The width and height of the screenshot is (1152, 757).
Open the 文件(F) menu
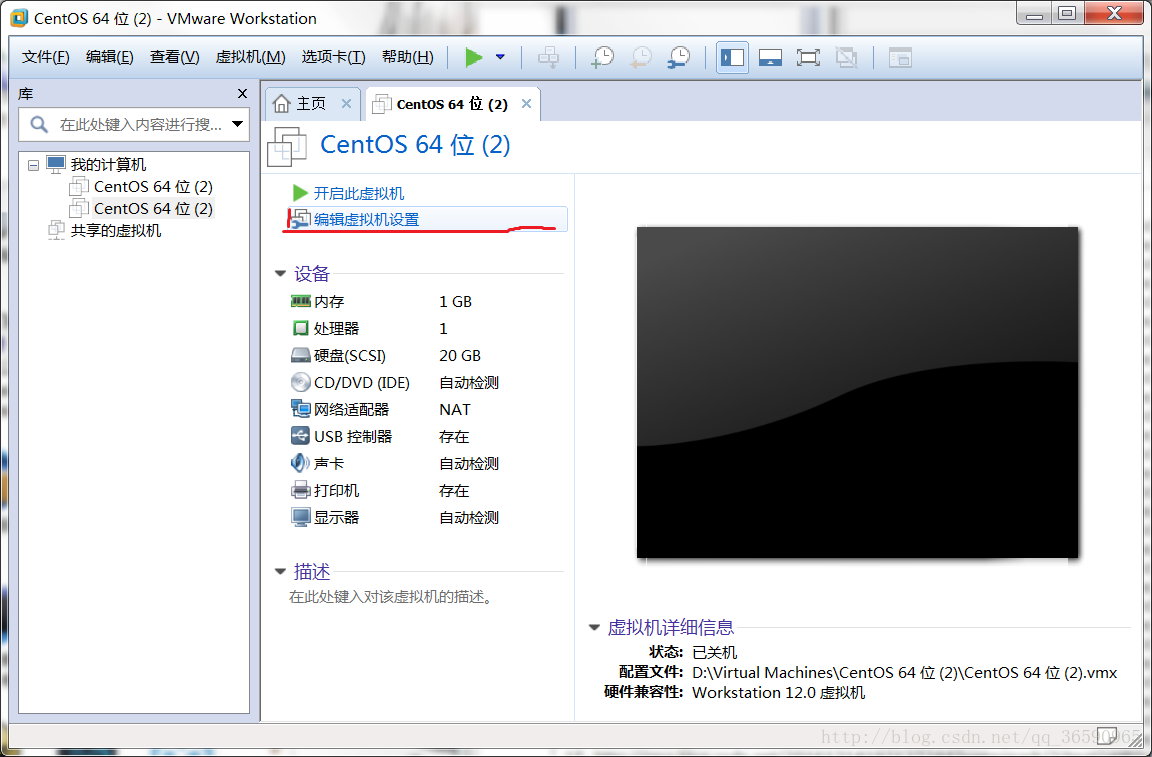point(46,57)
